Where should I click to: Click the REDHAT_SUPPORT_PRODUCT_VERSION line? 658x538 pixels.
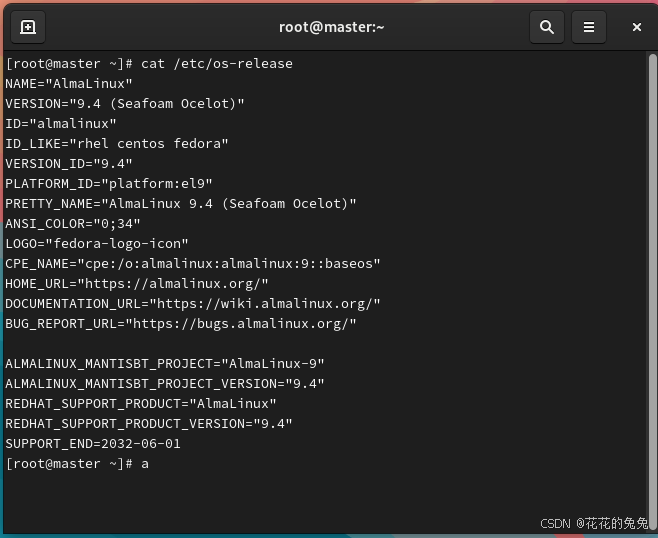point(149,424)
